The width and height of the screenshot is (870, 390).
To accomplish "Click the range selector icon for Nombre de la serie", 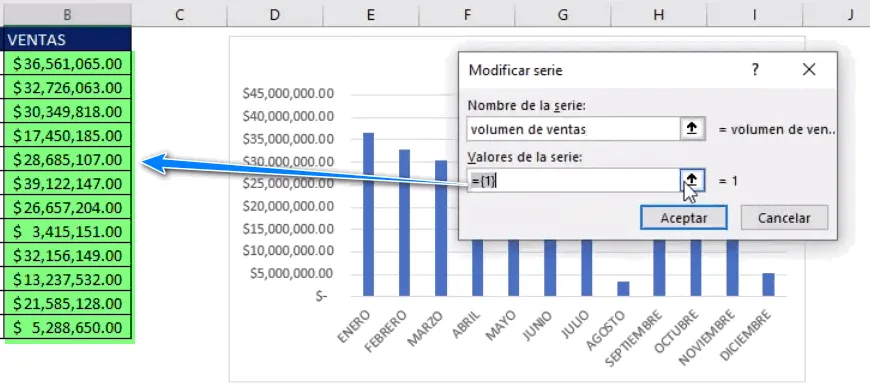I will tap(692, 129).
